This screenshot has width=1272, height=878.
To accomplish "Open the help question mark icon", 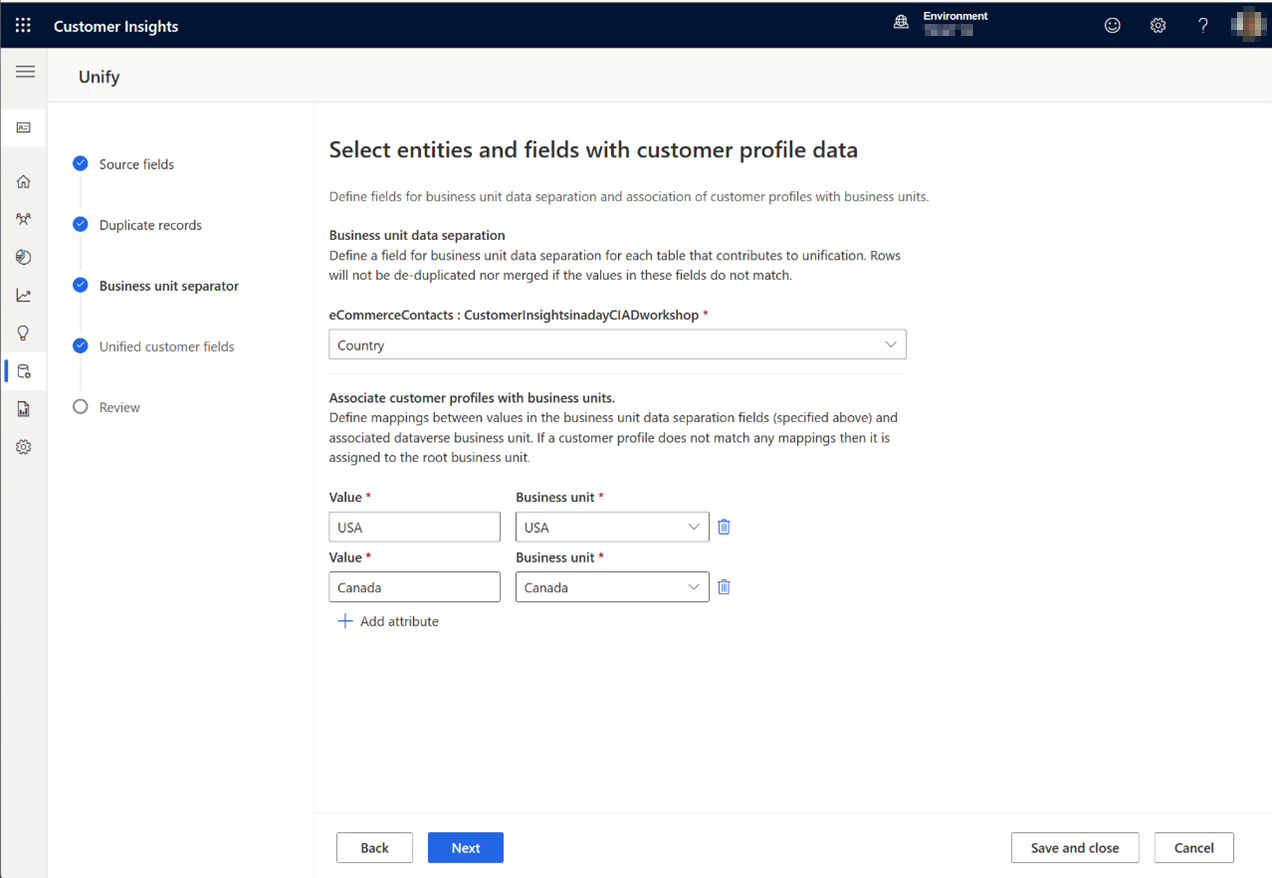I will [1203, 26].
